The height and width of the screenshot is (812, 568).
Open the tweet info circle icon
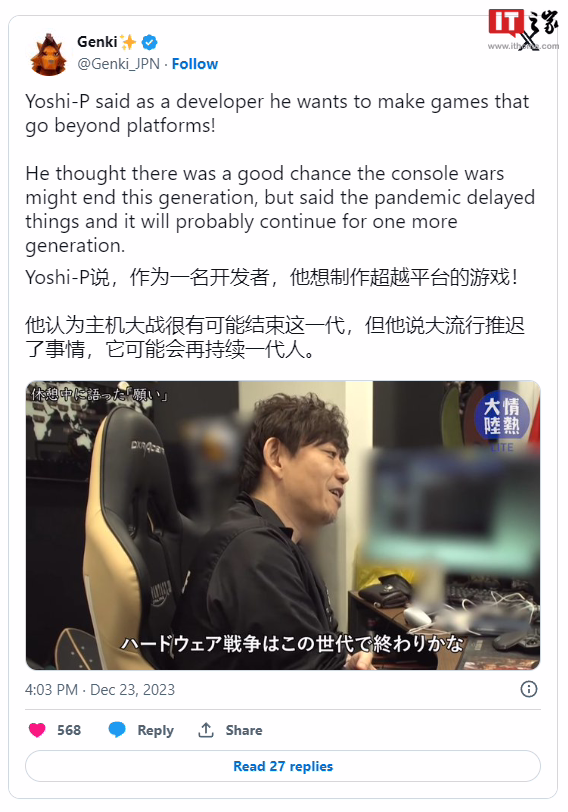[529, 689]
